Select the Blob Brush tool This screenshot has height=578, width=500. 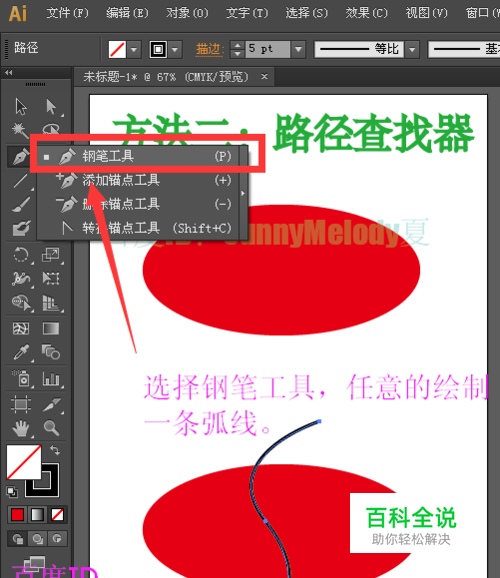pos(21,228)
